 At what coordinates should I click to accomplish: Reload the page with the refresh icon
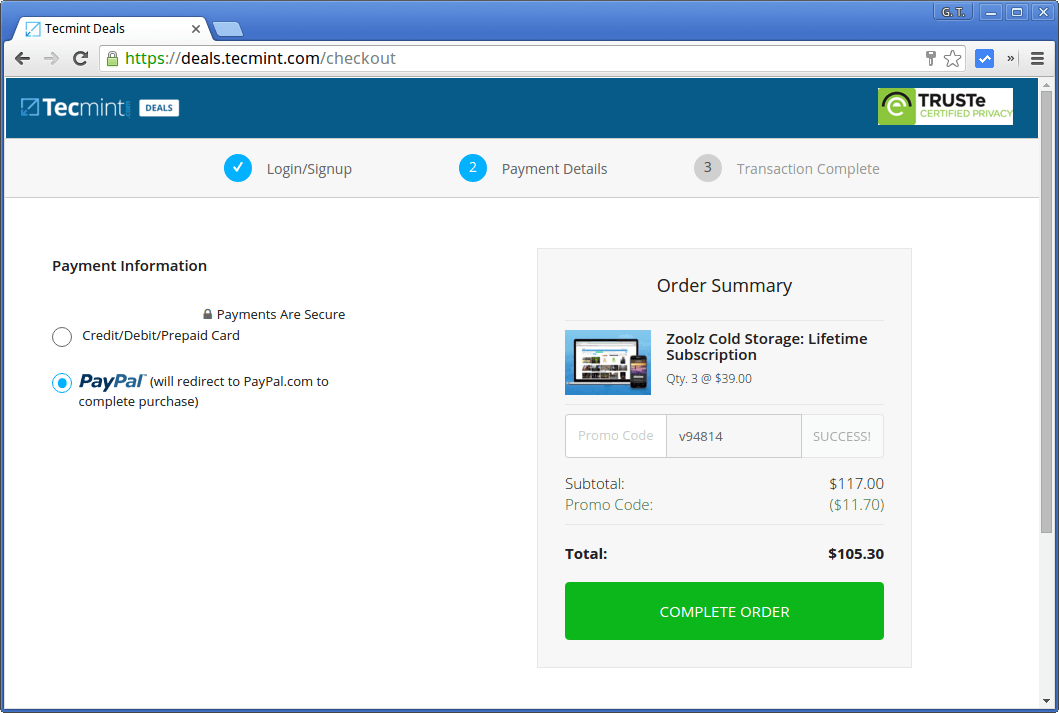[80, 58]
